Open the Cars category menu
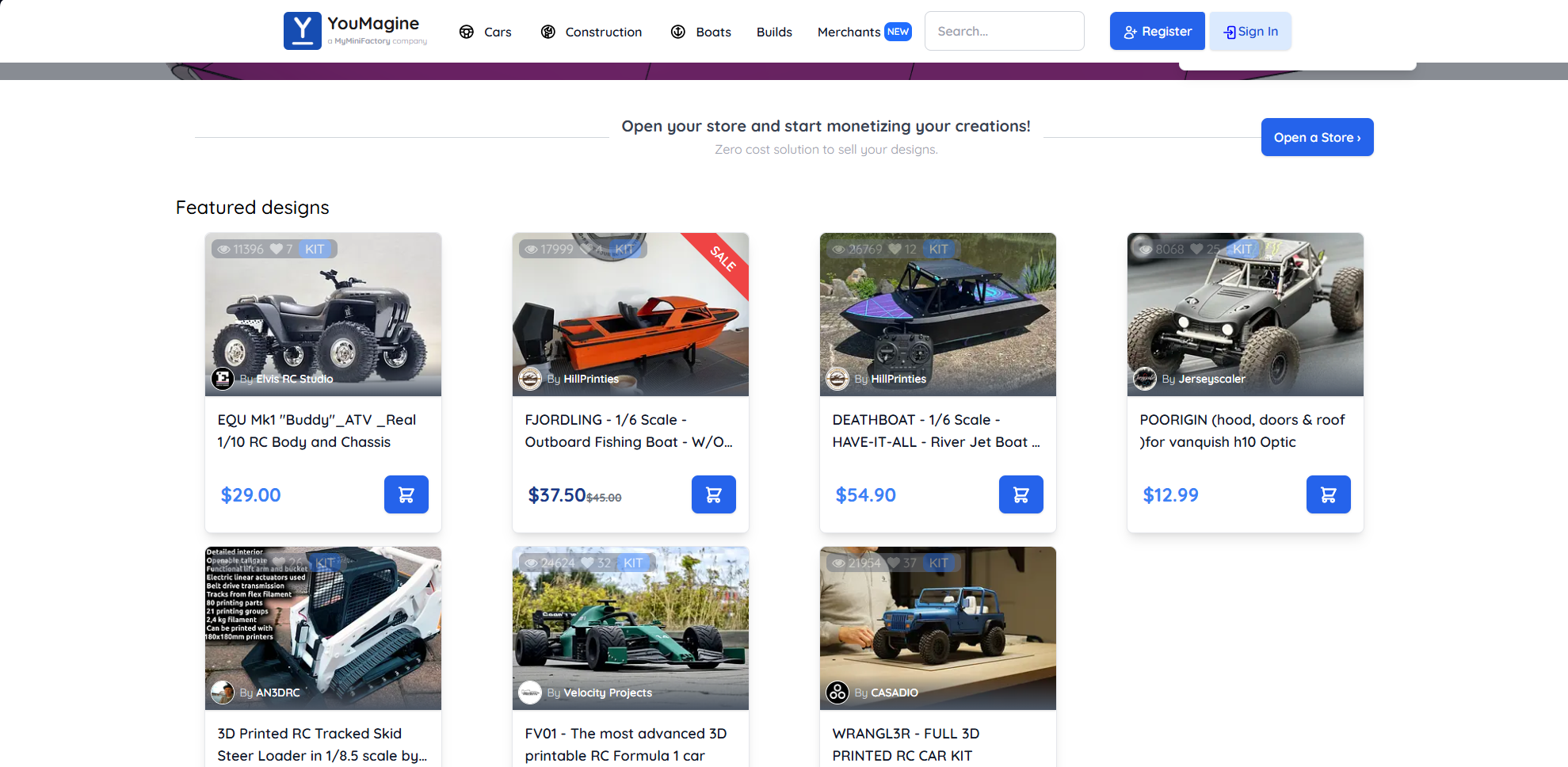The image size is (1568, 767). click(486, 32)
